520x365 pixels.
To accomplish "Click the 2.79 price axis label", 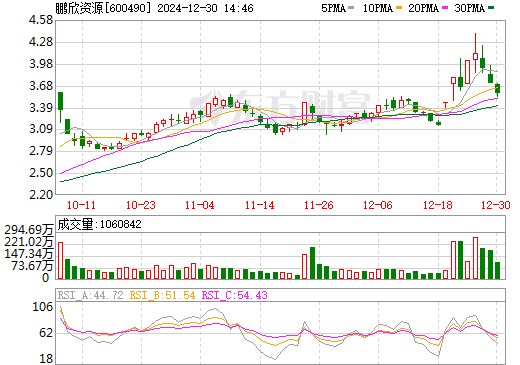I will (41, 151).
